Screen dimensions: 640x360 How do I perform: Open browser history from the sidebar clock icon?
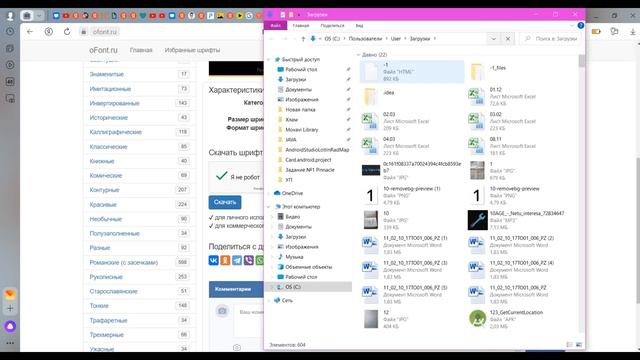pos(10,31)
